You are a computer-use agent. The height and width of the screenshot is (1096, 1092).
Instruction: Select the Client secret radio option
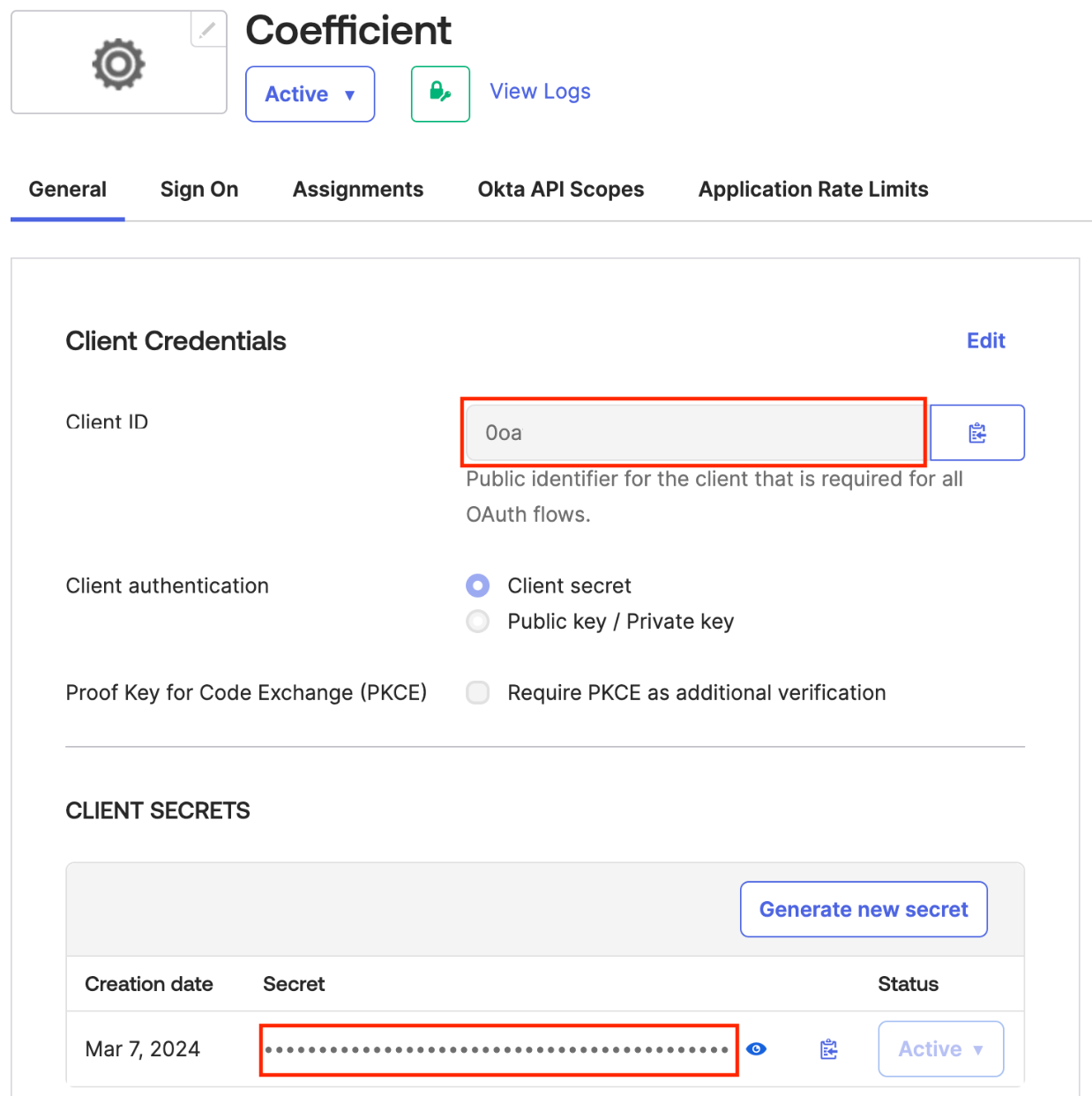477,585
